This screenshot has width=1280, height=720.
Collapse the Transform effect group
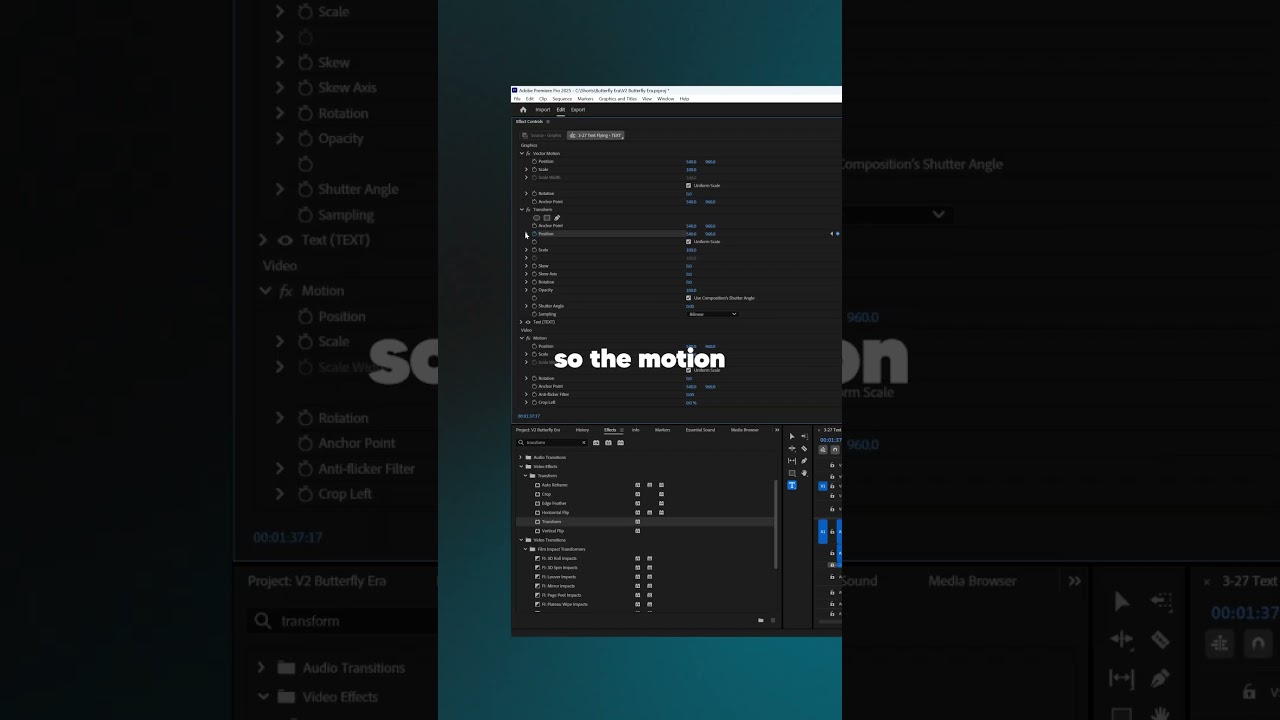[x=522, y=210]
